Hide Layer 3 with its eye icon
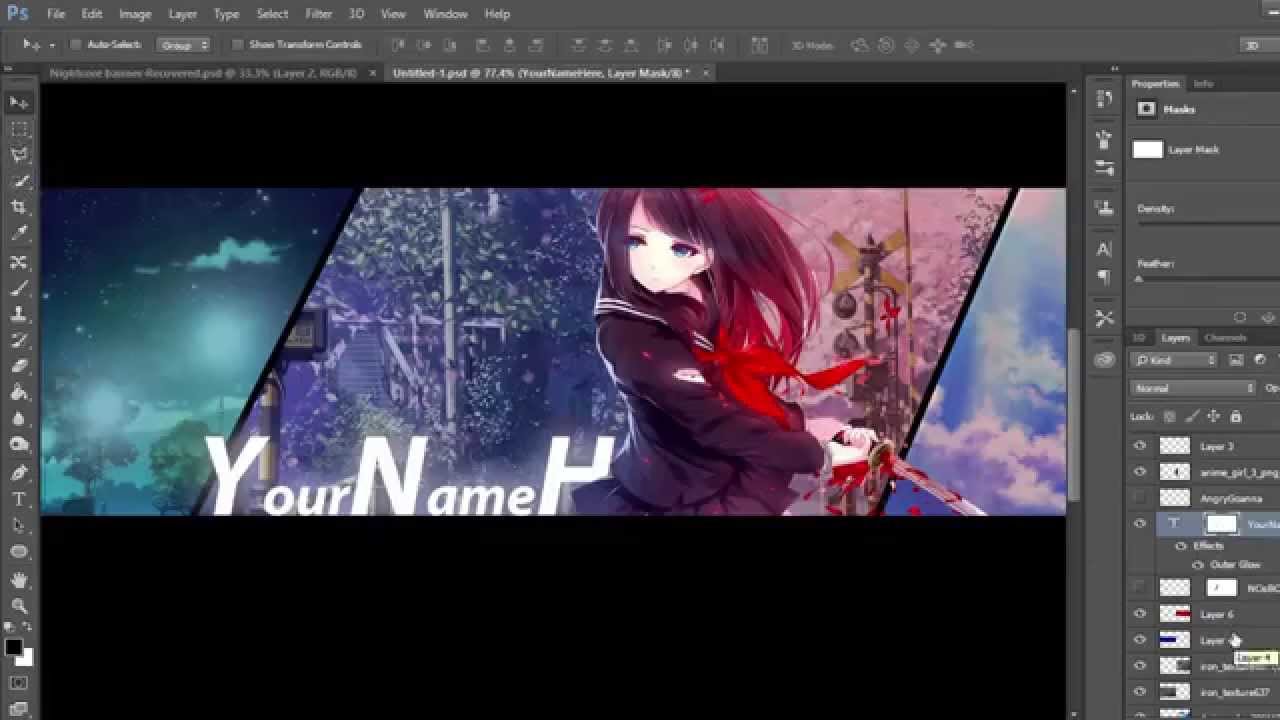Image resolution: width=1280 pixels, height=720 pixels. [x=1140, y=446]
